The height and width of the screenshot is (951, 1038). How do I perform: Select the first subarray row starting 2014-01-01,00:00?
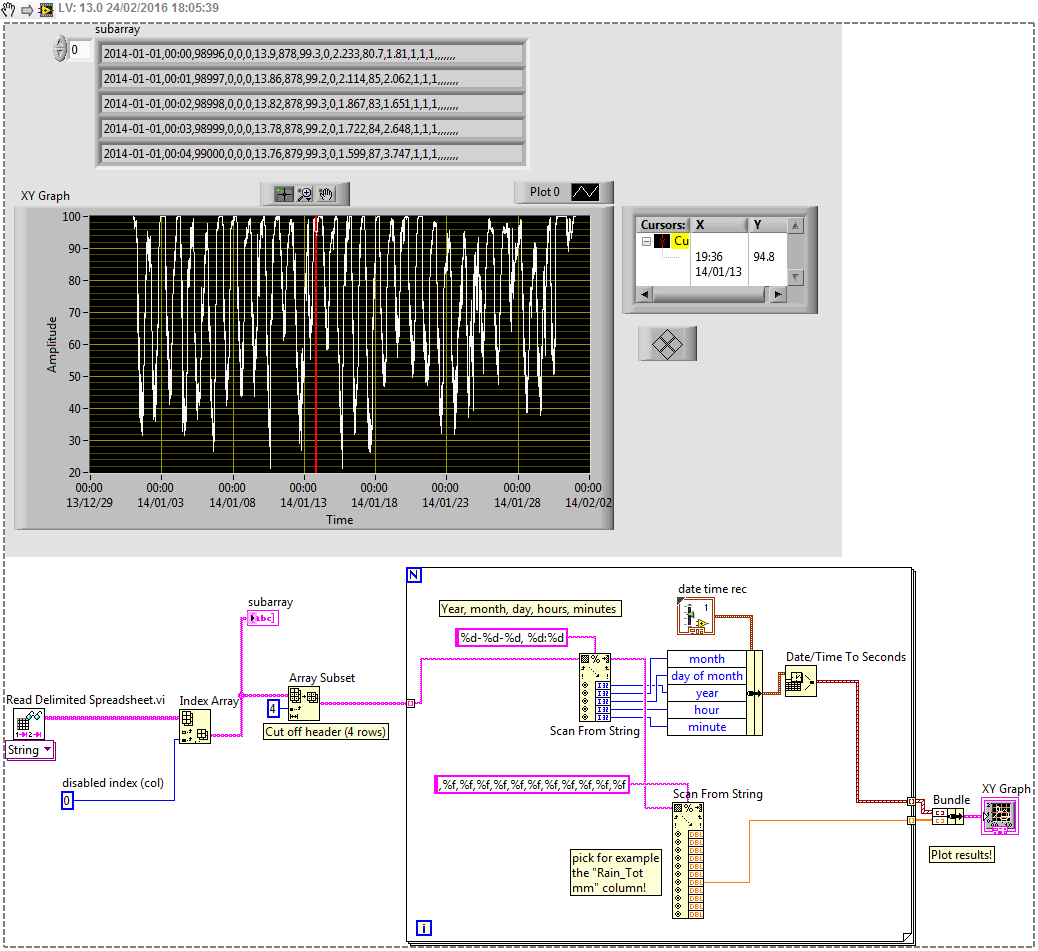coord(312,54)
